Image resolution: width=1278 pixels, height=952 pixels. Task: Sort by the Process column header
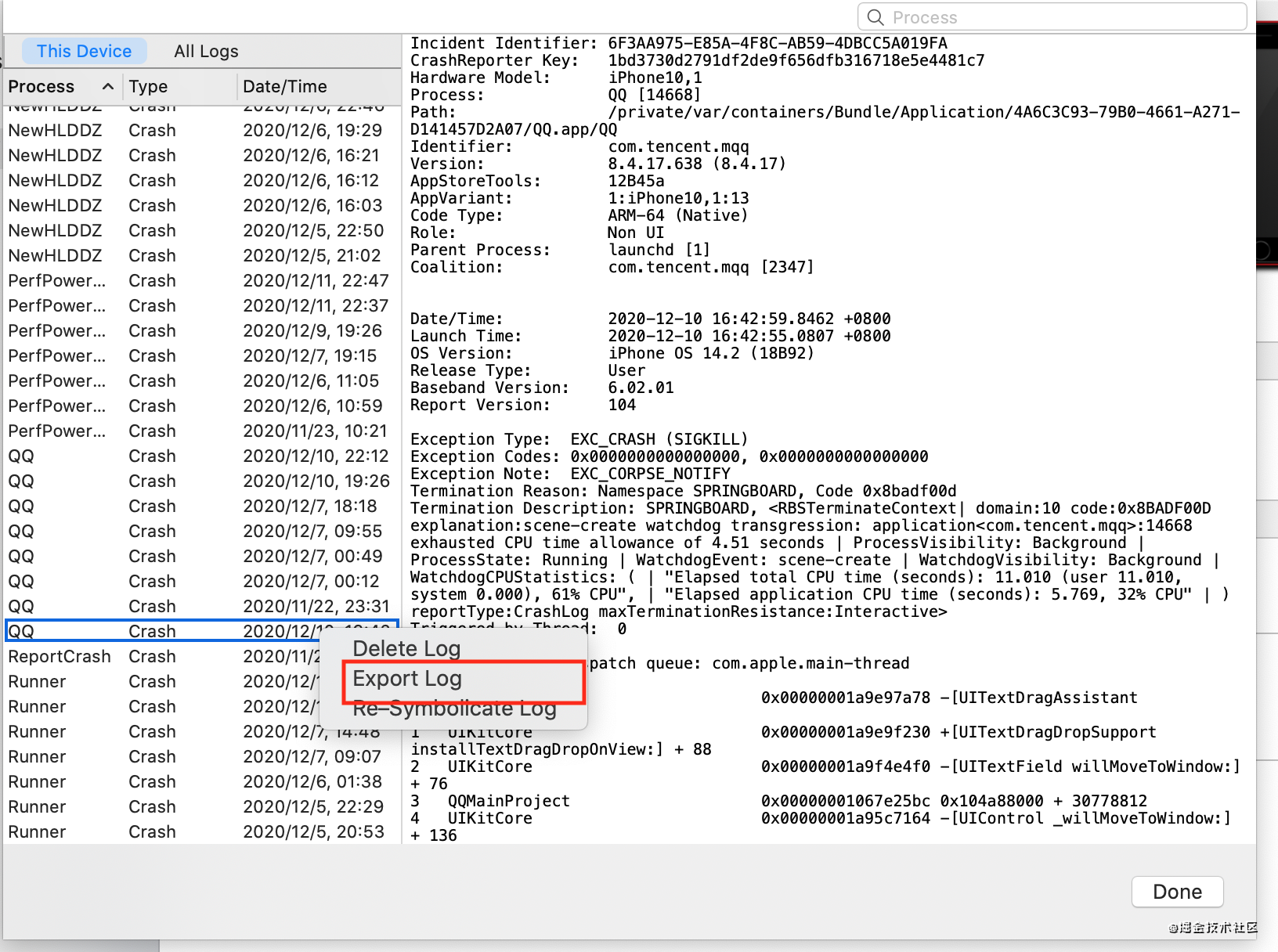coord(63,86)
